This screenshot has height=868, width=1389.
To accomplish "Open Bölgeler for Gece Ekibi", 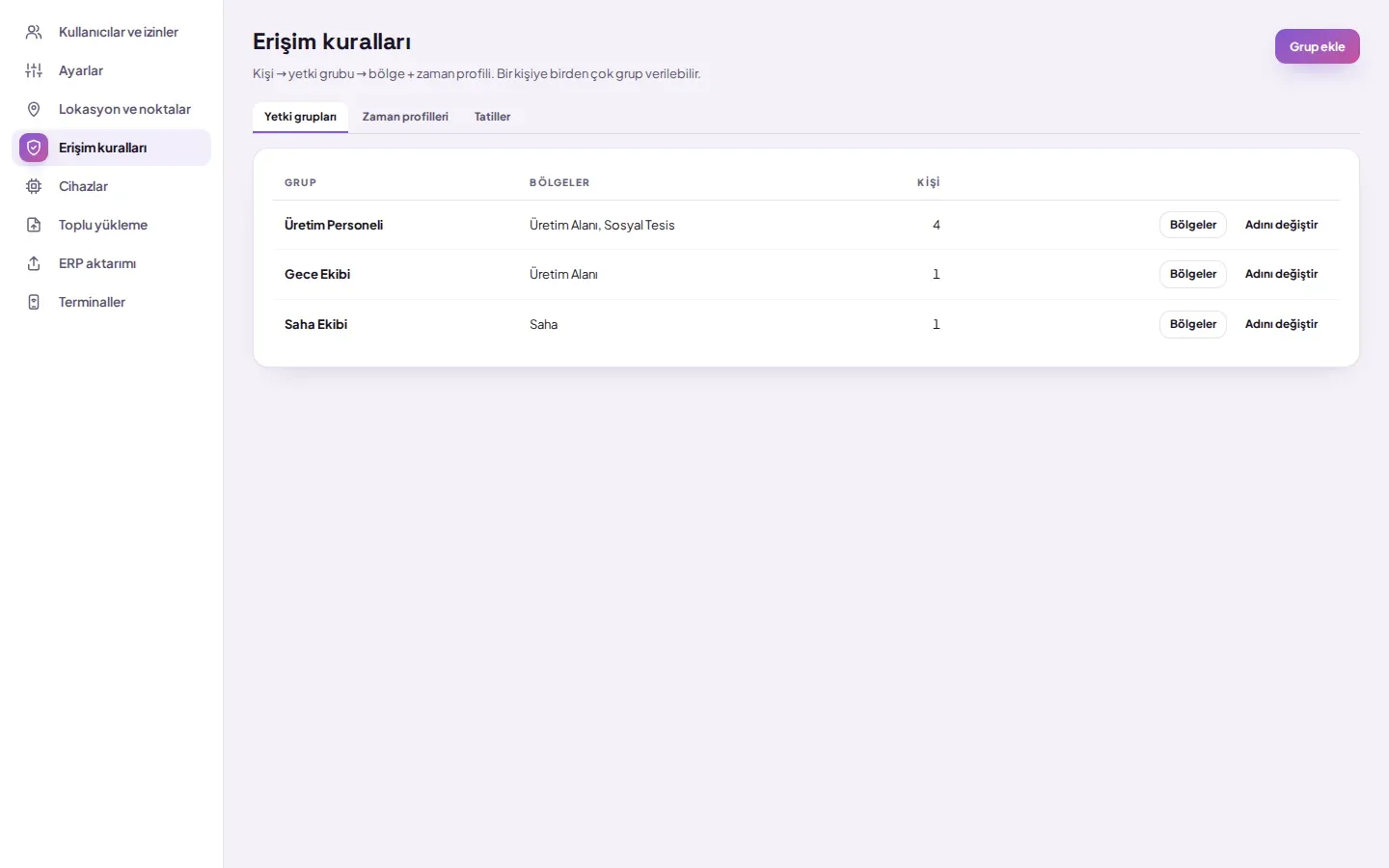I will (1192, 274).
